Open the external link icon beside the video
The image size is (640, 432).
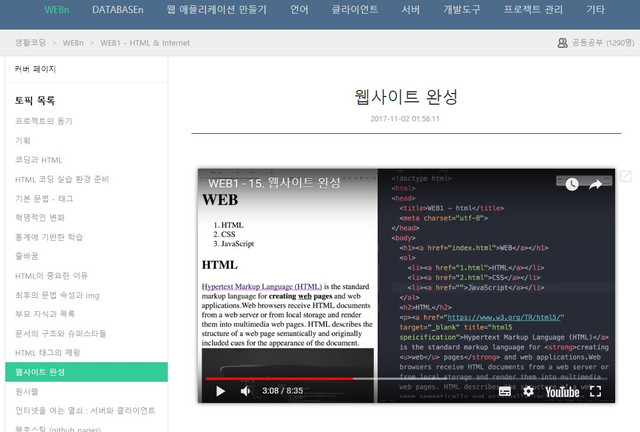tap(626, 176)
